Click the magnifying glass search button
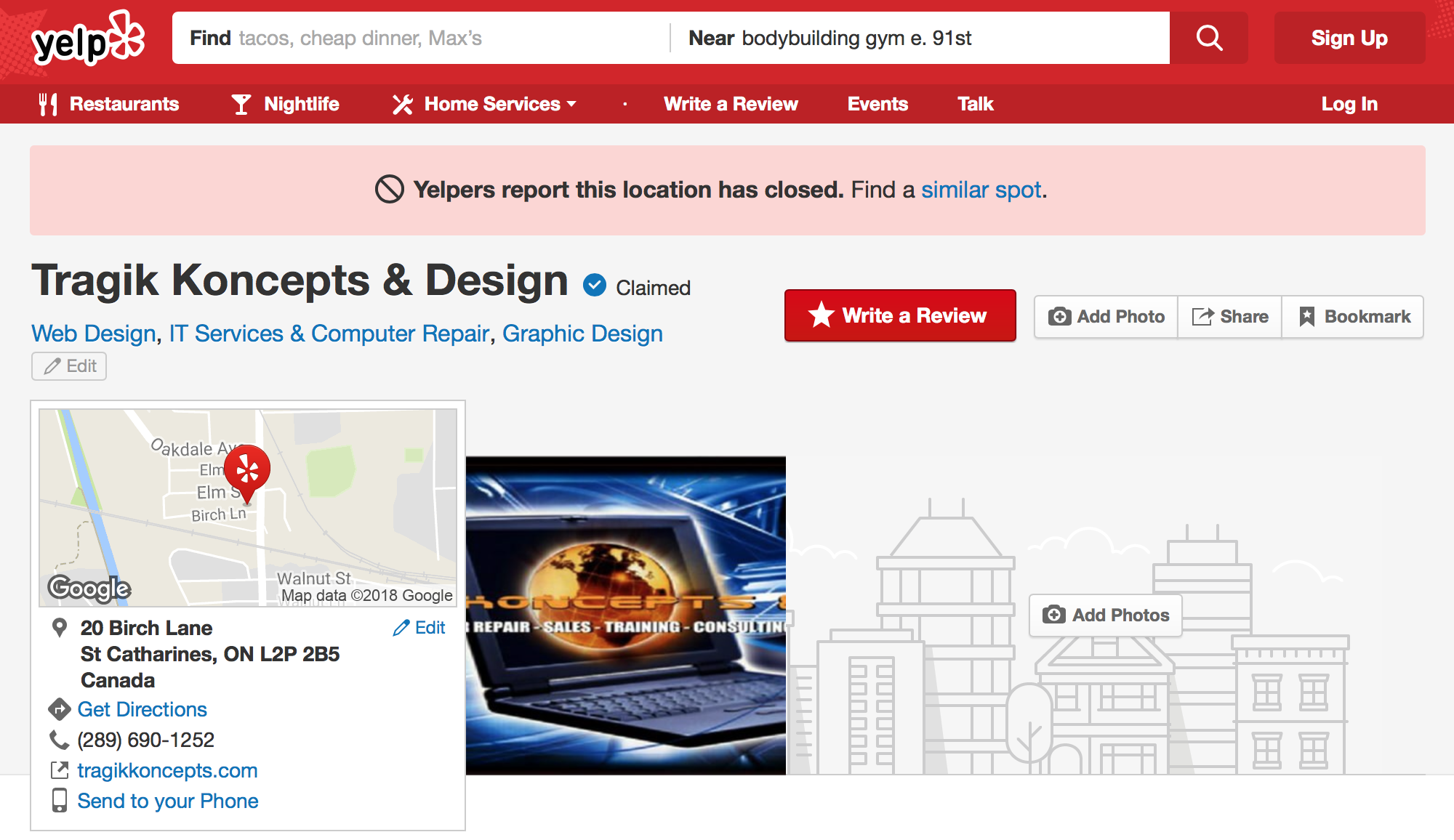Image resolution: width=1454 pixels, height=840 pixels. (x=1209, y=38)
